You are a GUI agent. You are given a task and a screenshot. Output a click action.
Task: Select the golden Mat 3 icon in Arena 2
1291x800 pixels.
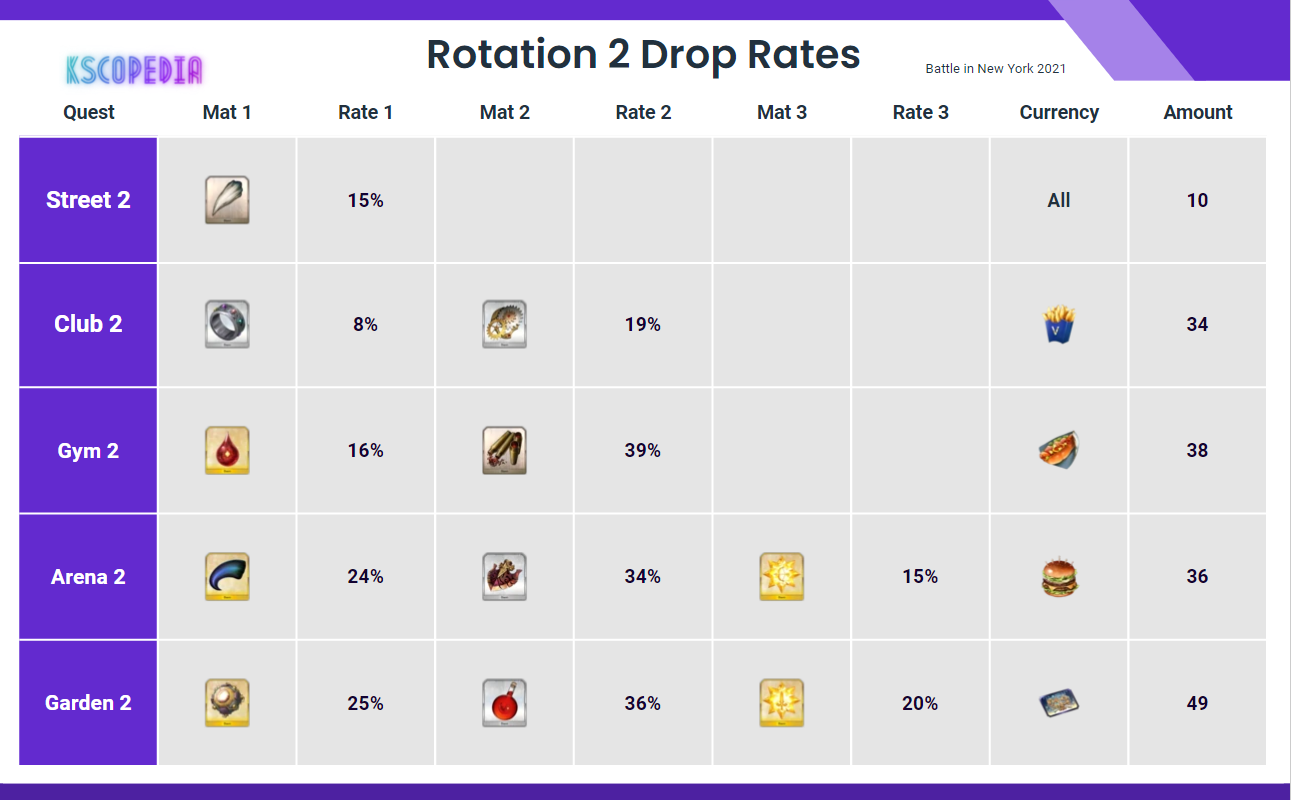click(x=782, y=577)
